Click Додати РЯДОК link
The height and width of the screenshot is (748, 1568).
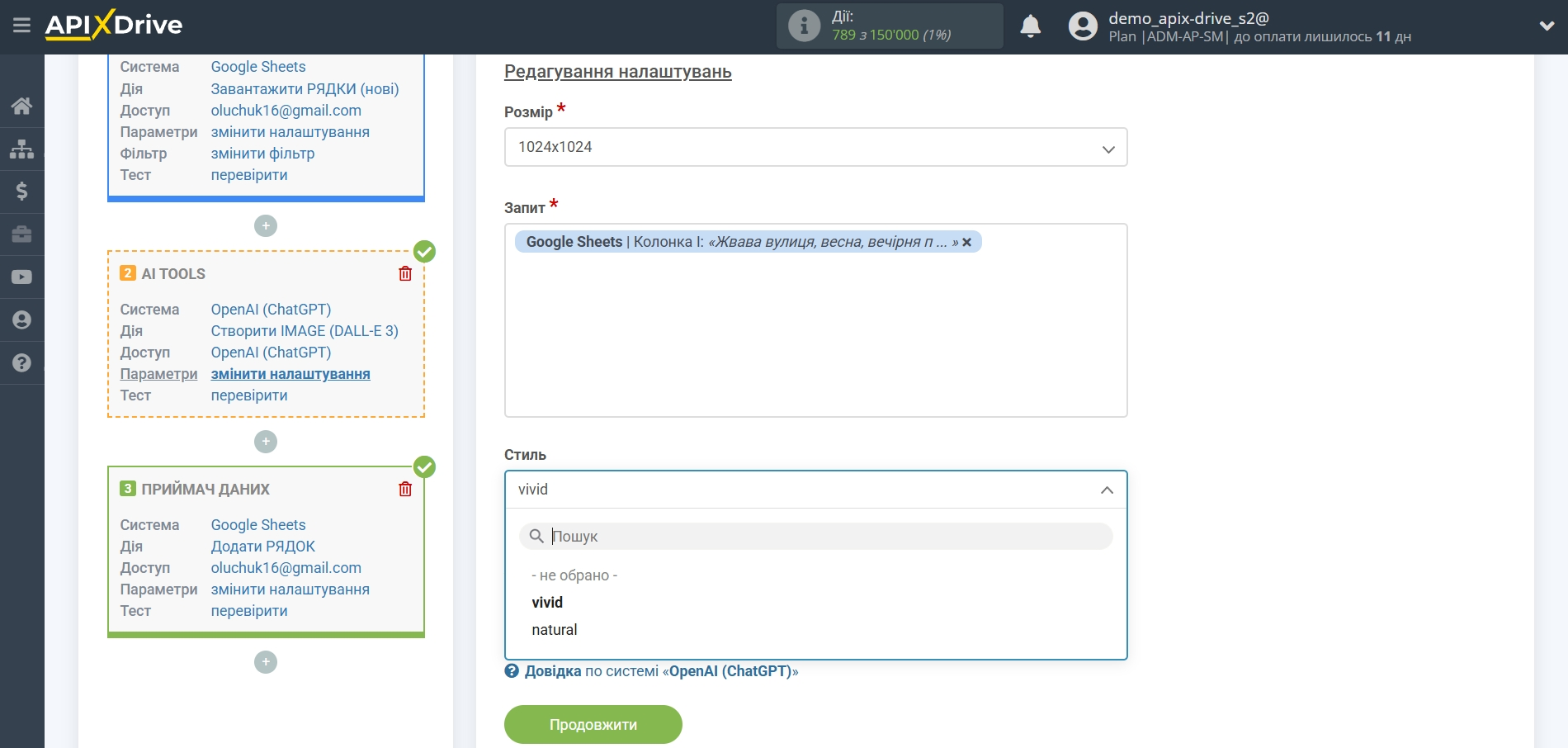point(263,547)
